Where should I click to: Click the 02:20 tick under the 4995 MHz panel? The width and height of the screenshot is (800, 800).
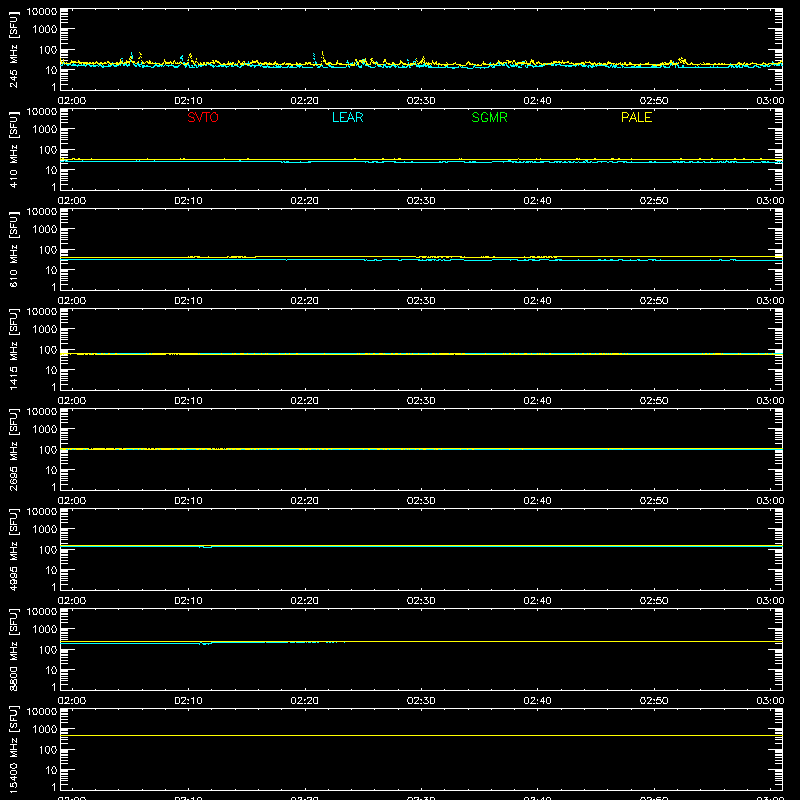305,601
